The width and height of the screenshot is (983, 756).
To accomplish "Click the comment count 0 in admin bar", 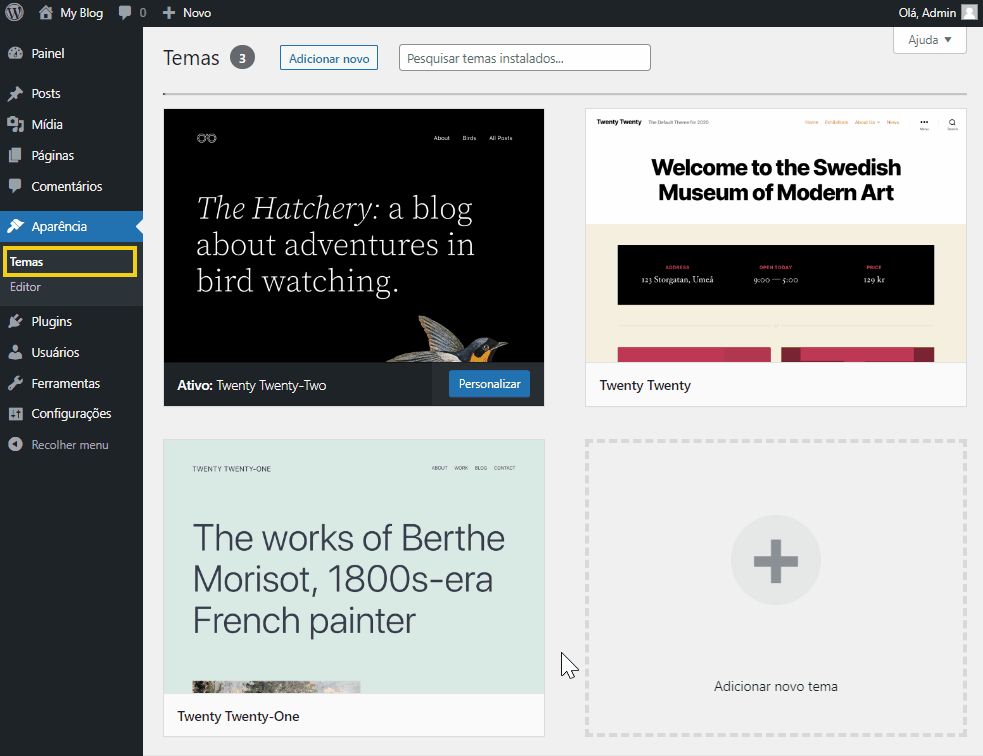I will point(143,13).
